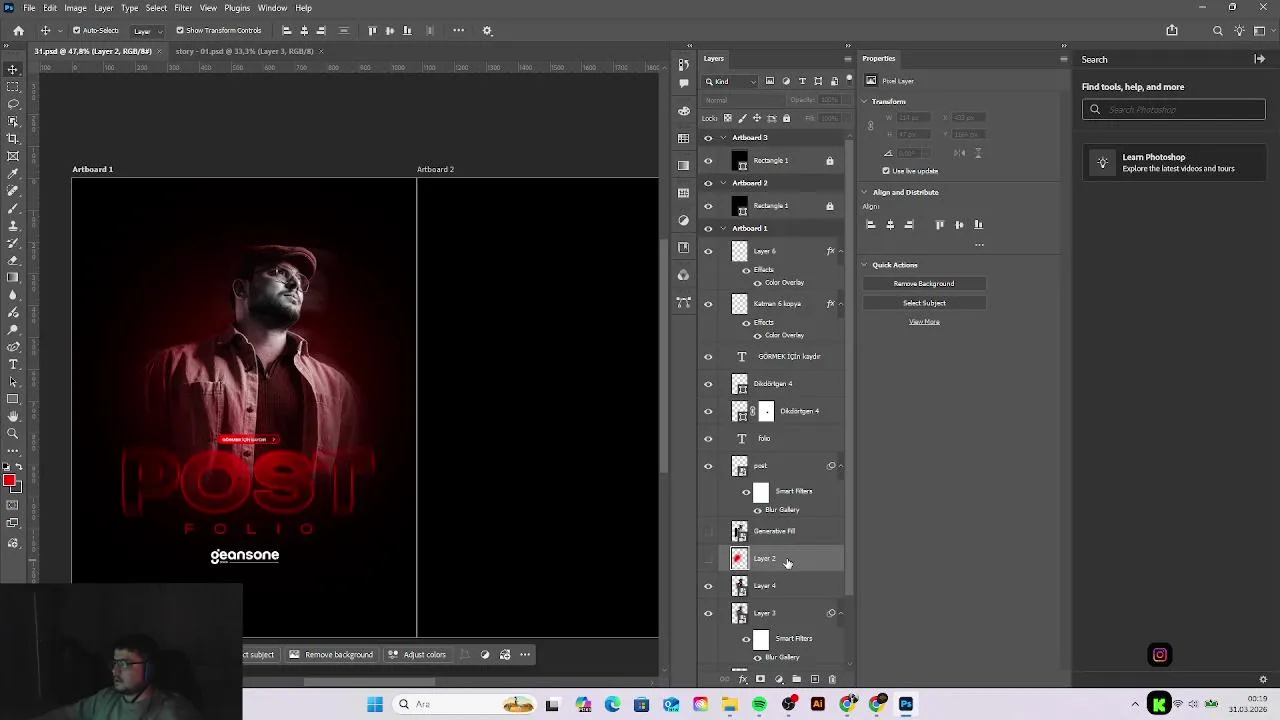Align horizontal centers in Properties panel
Viewport: 1280px width, 720px height.
(890, 225)
